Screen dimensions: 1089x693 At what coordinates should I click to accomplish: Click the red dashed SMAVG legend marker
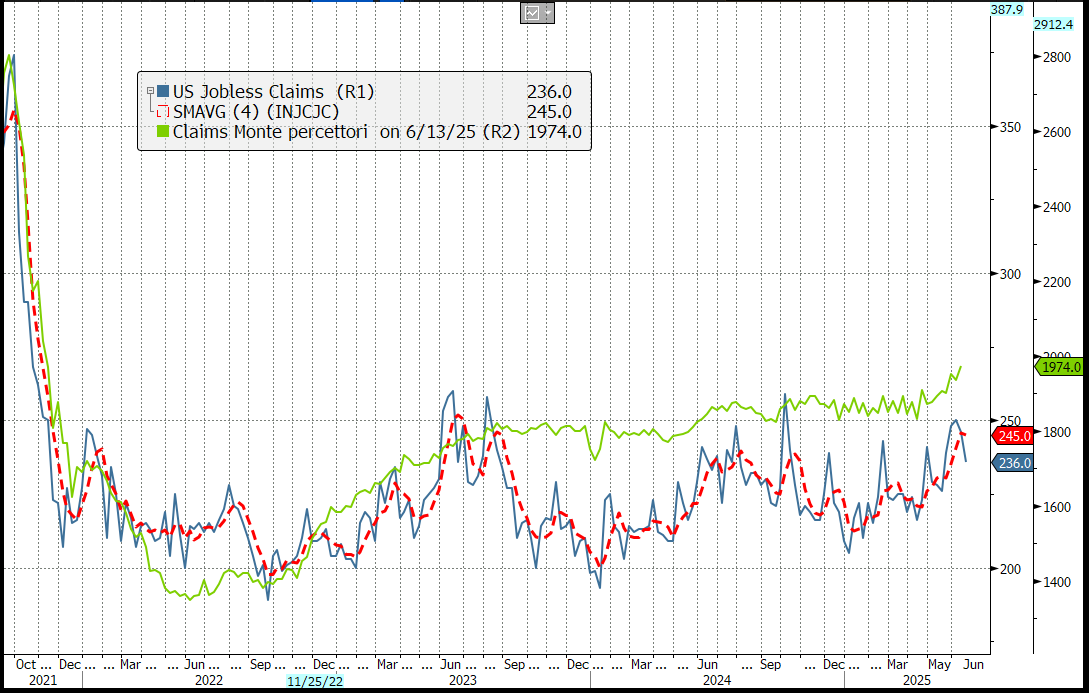(x=163, y=112)
